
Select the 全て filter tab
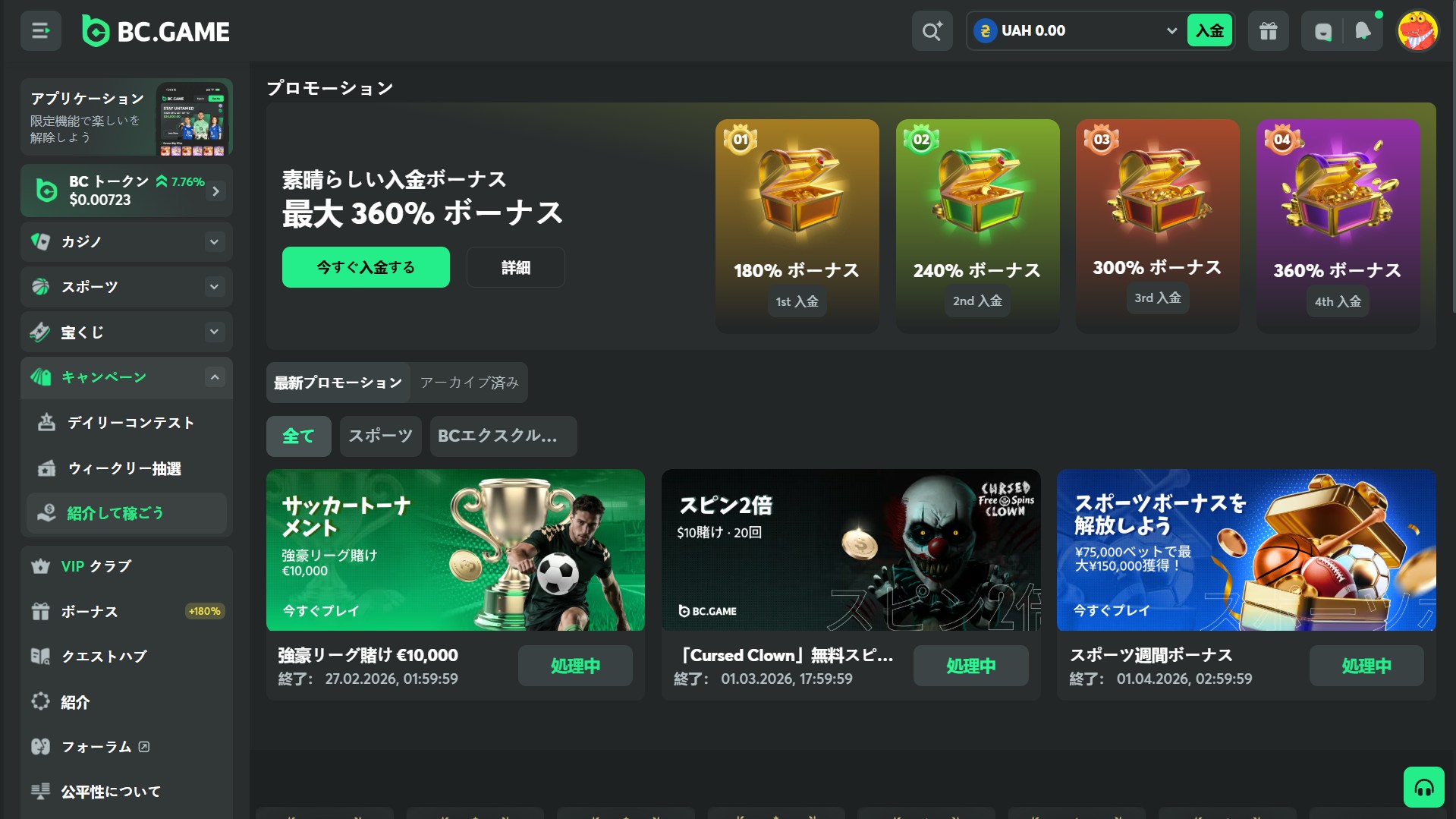click(298, 436)
